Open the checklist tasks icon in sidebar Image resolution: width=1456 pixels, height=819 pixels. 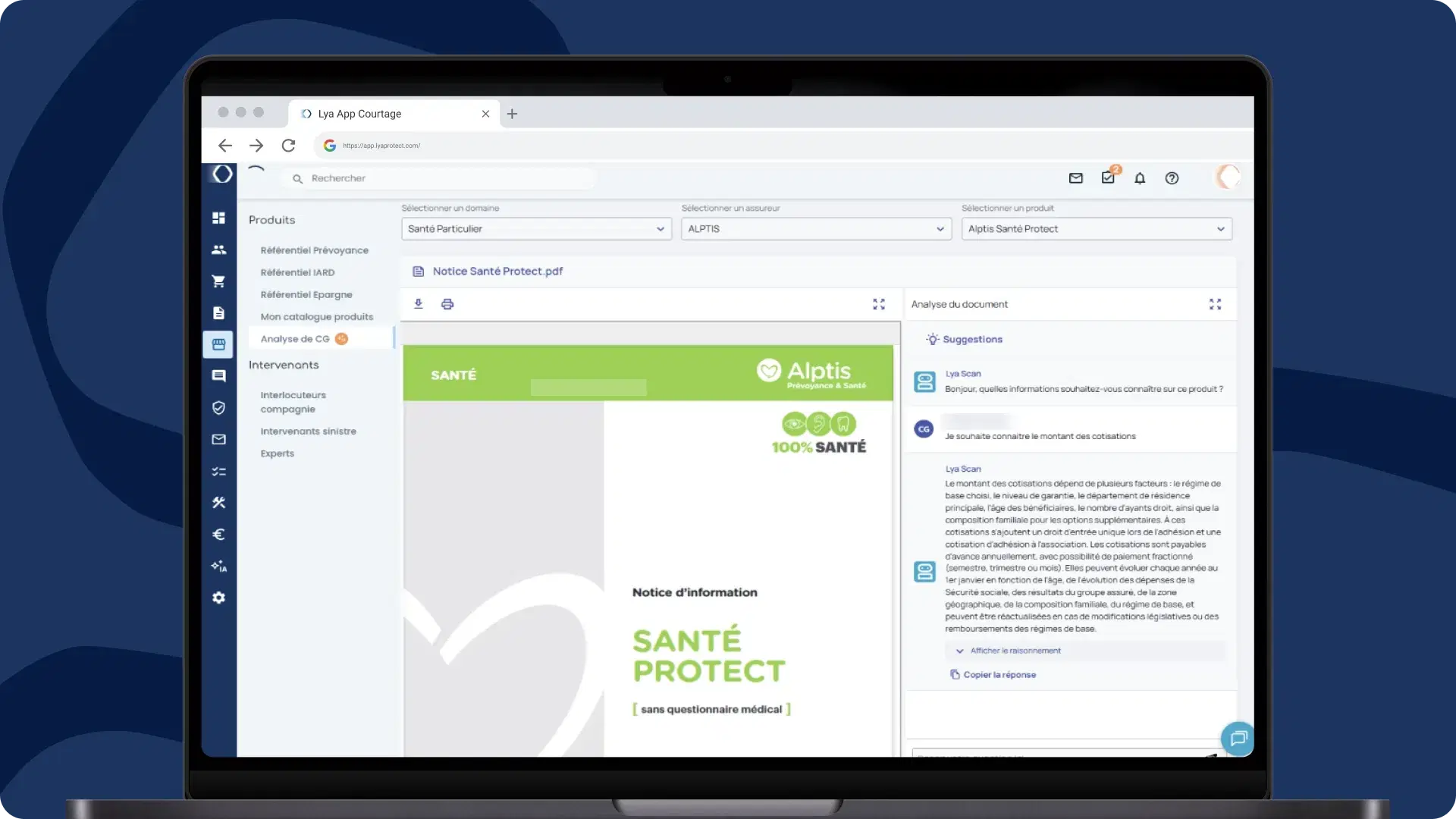(218, 471)
